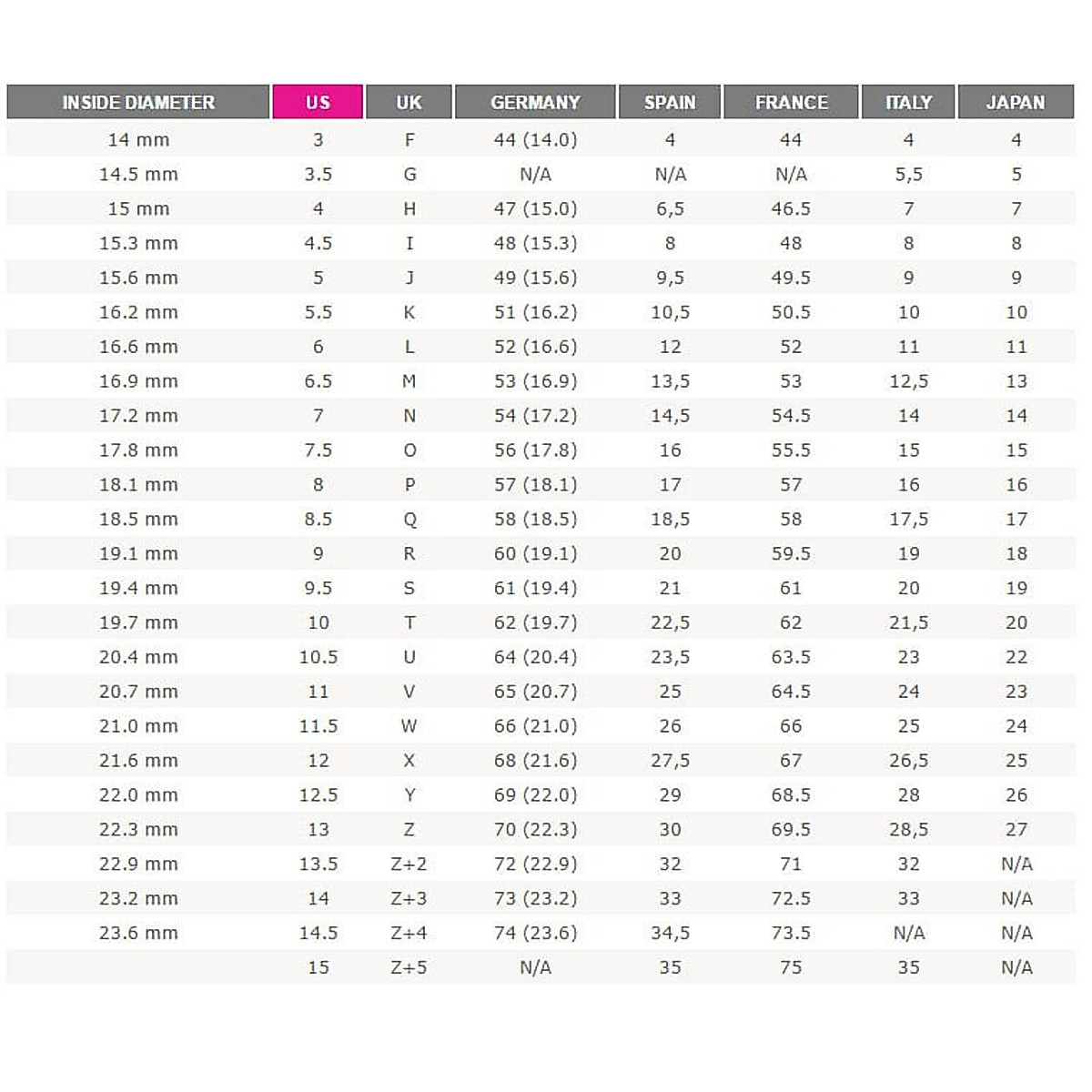Click the Germany cell 57 (18.1)
The image size is (1092, 1092).
535,485
